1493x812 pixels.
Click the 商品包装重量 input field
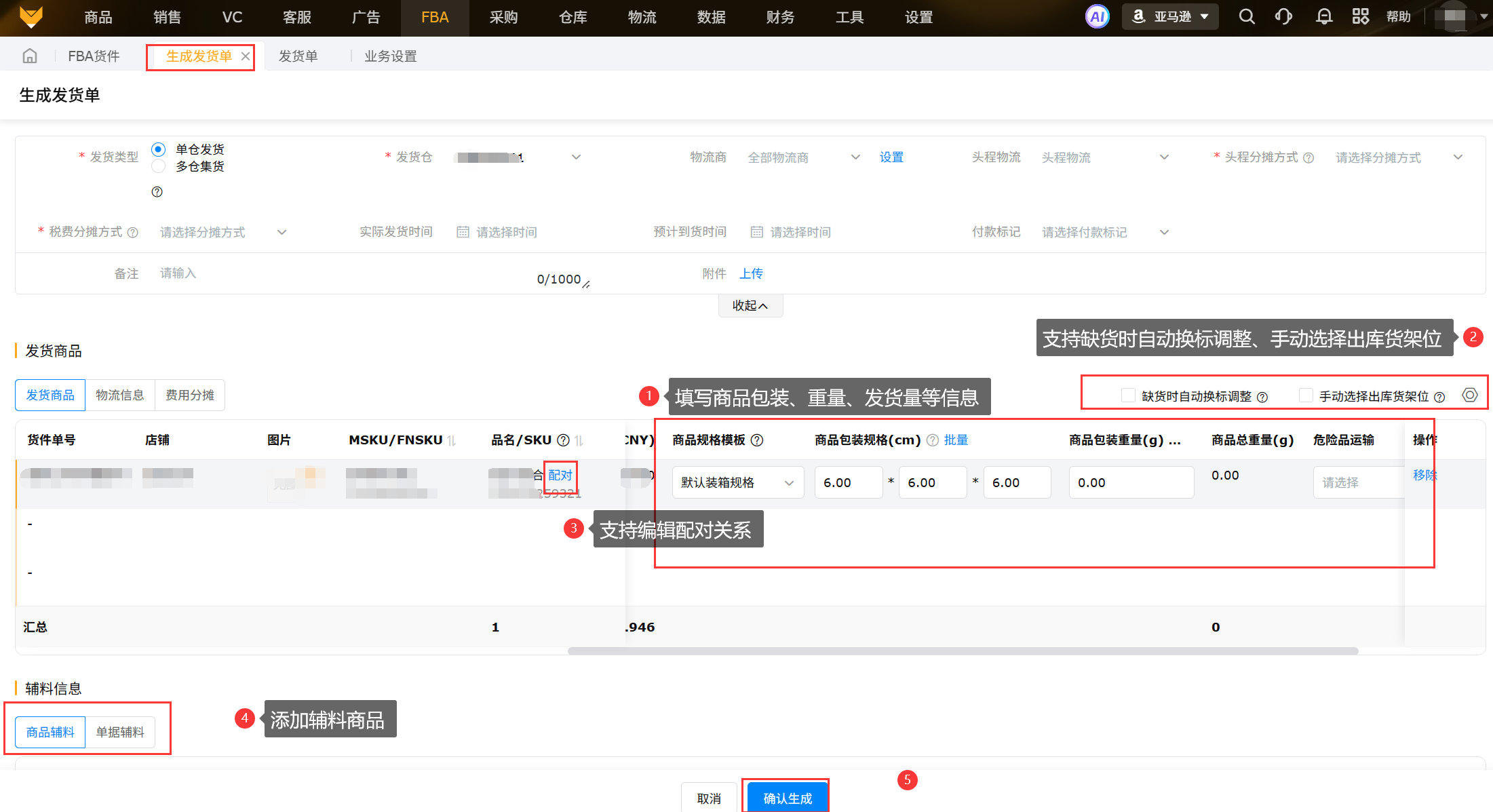tap(1131, 482)
